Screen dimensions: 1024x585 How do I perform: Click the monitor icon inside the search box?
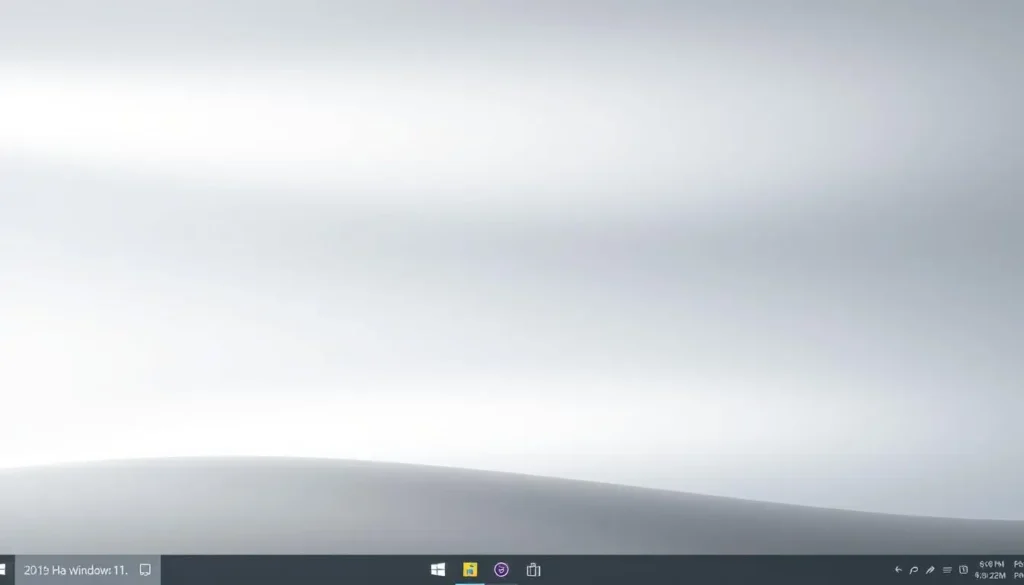click(x=144, y=569)
